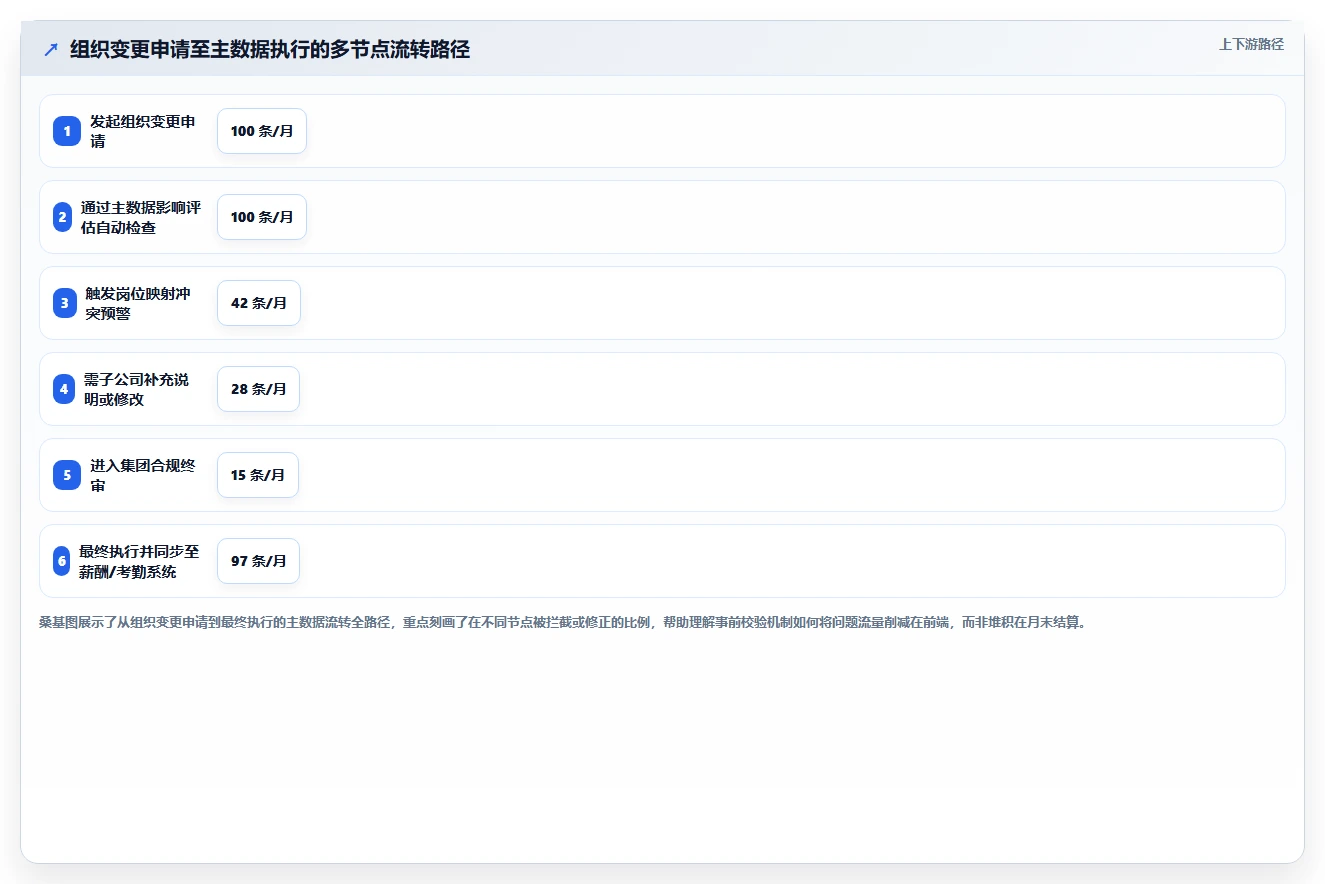Select the 100 条/月 chip for 主数据影响评估
The height and width of the screenshot is (884, 1325).
(262, 217)
